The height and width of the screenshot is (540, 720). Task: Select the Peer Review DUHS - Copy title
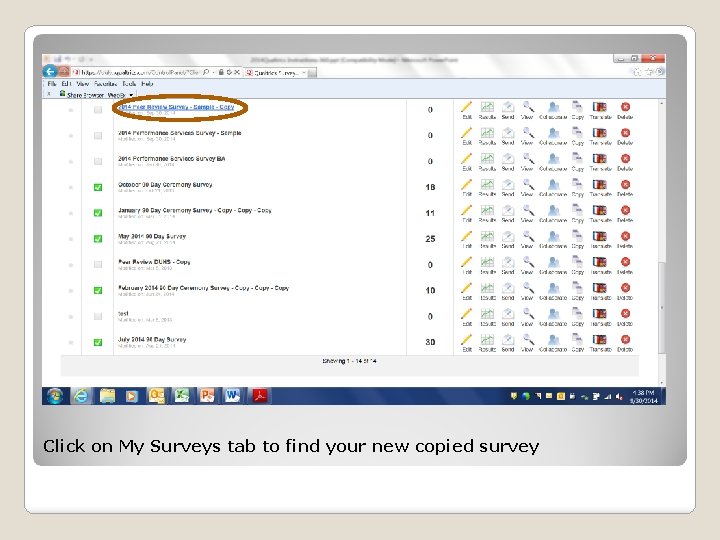[x=154, y=262]
